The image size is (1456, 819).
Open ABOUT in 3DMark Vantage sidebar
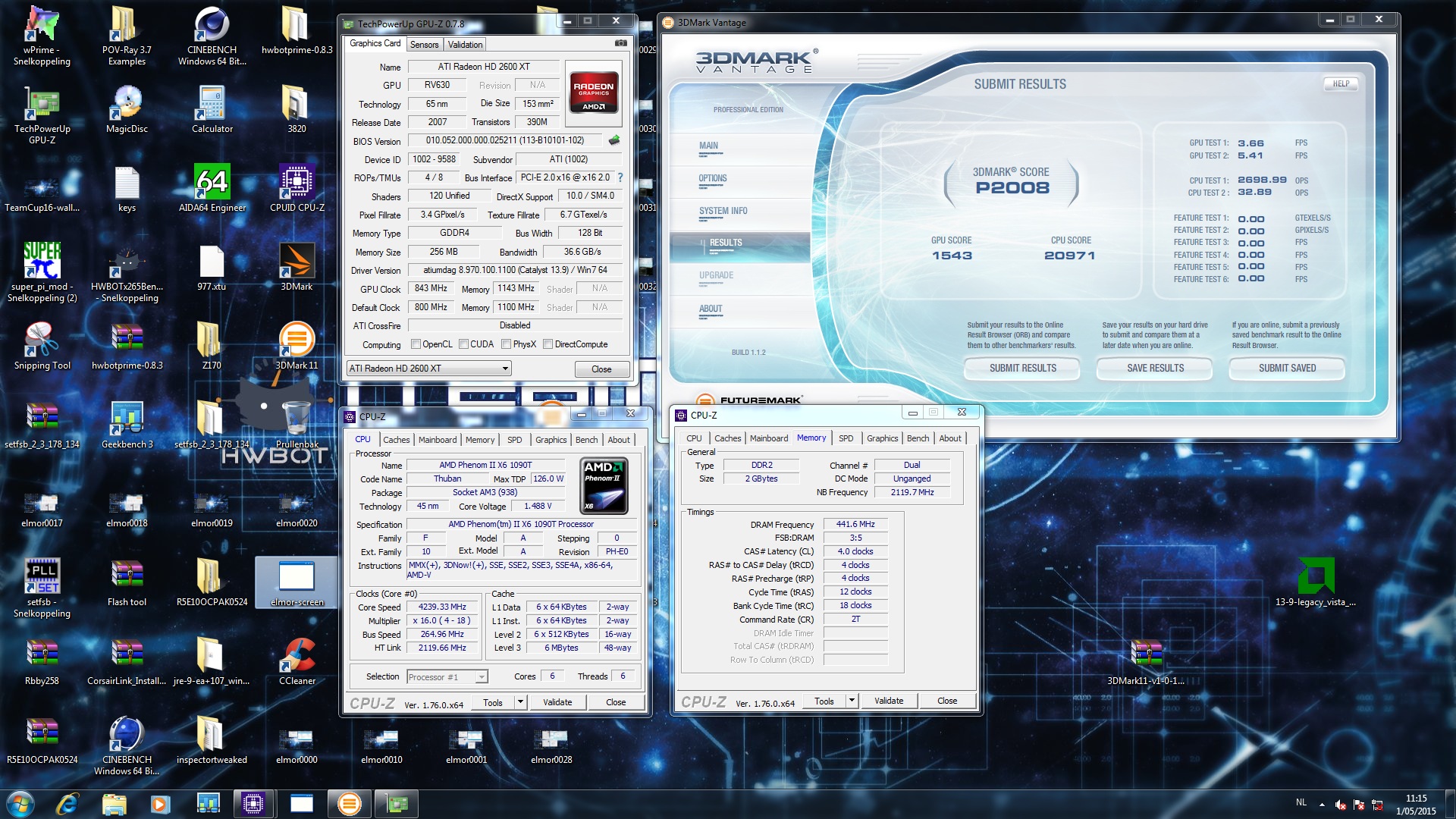[x=711, y=309]
